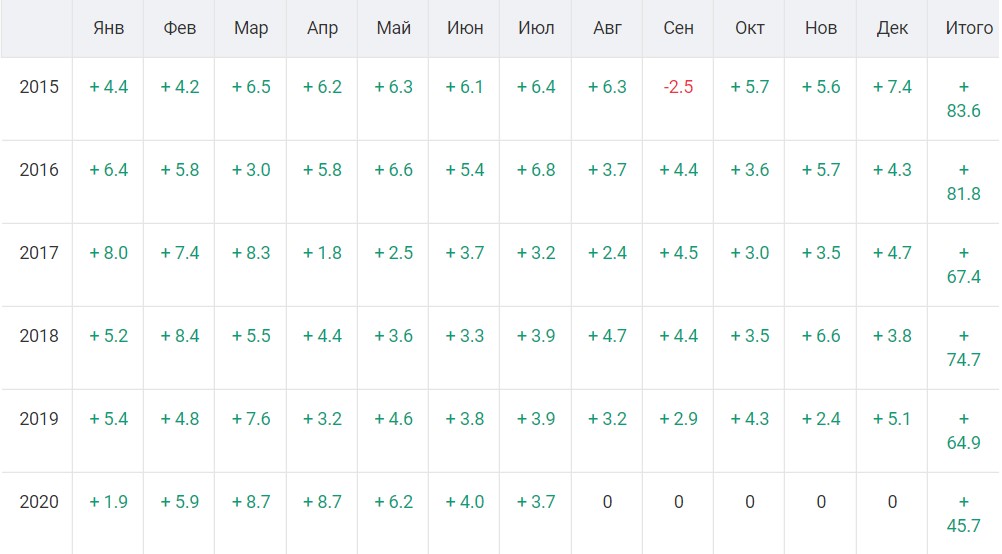The width and height of the screenshot is (1002, 554).
Task: Click the + 1.8 value in April 2017
Action: pos(322,253)
